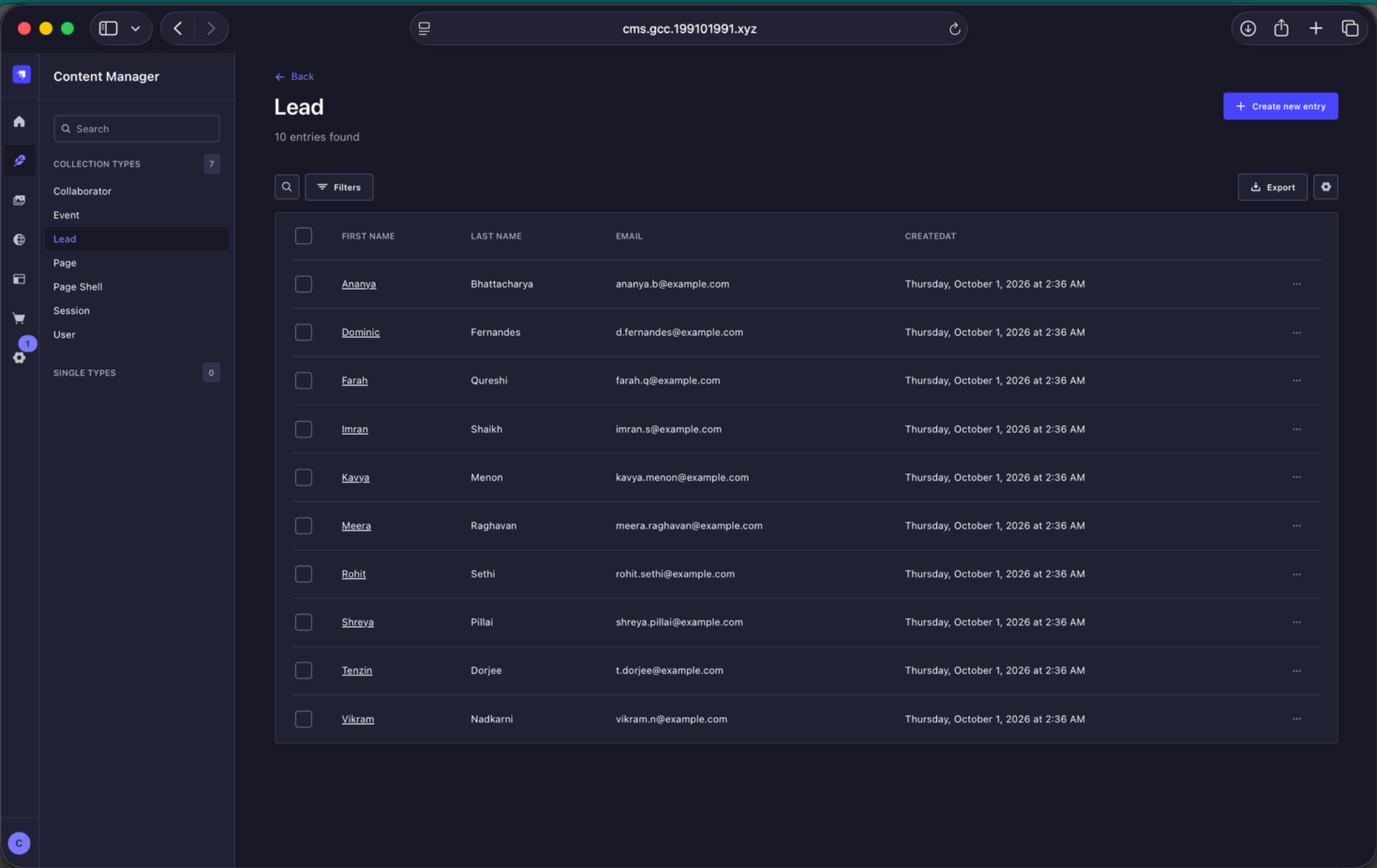Open the Strapi home icon in sidebar
The width and height of the screenshot is (1377, 868).
pyautogui.click(x=19, y=122)
